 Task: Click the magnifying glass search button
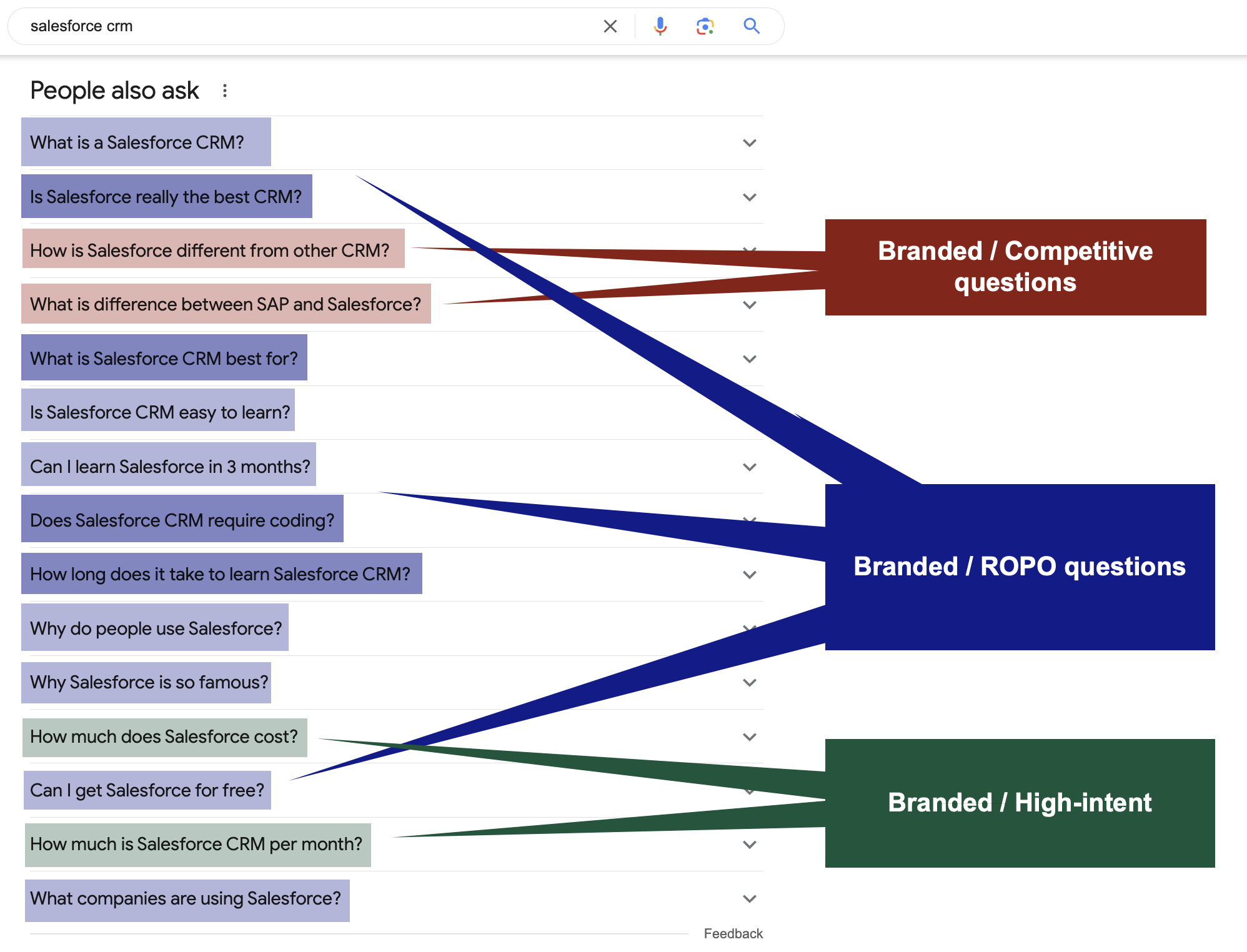point(751,26)
